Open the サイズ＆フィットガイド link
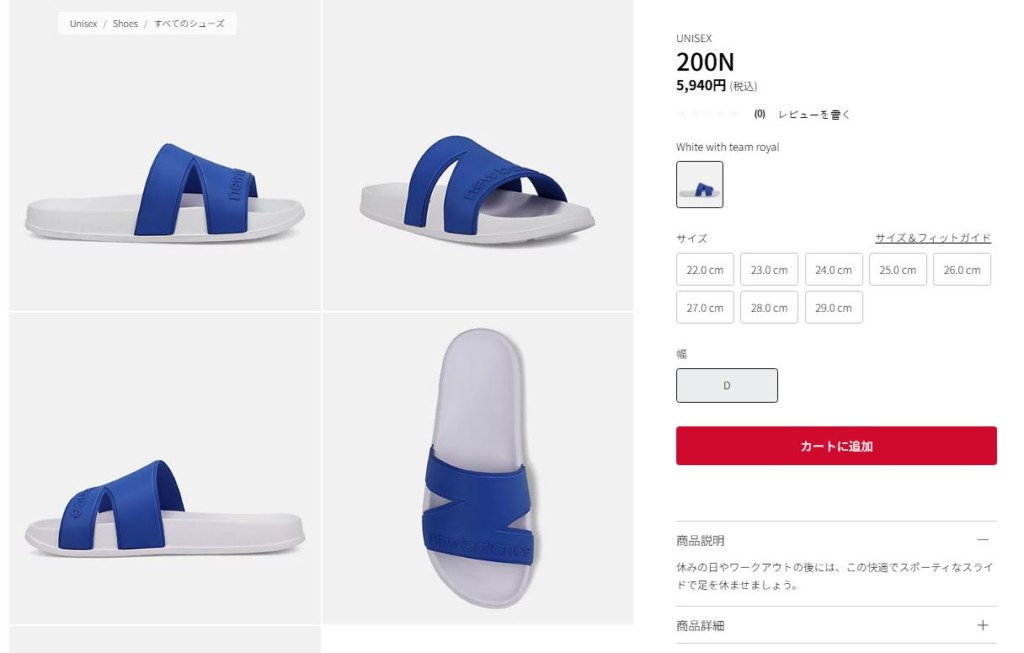Viewport: 1024px width, 653px height. coord(932,238)
